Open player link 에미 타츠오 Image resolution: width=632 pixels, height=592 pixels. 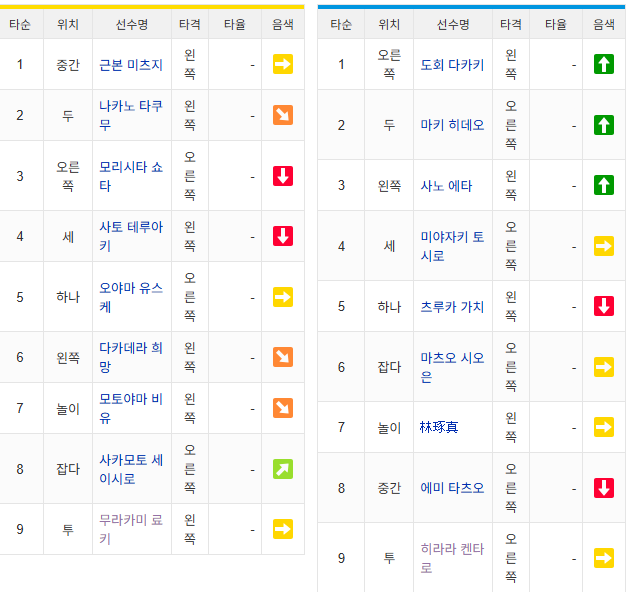point(452,488)
